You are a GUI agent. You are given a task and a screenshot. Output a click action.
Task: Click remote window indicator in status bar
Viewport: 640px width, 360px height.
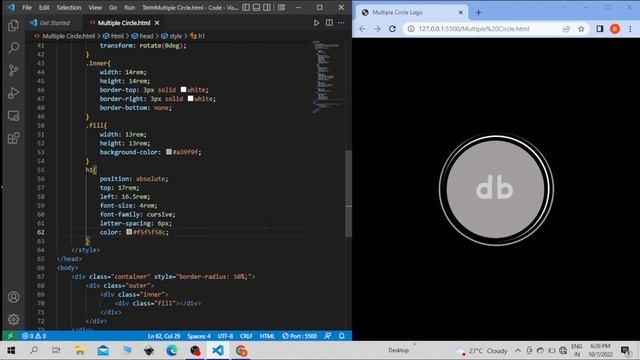click(10, 336)
